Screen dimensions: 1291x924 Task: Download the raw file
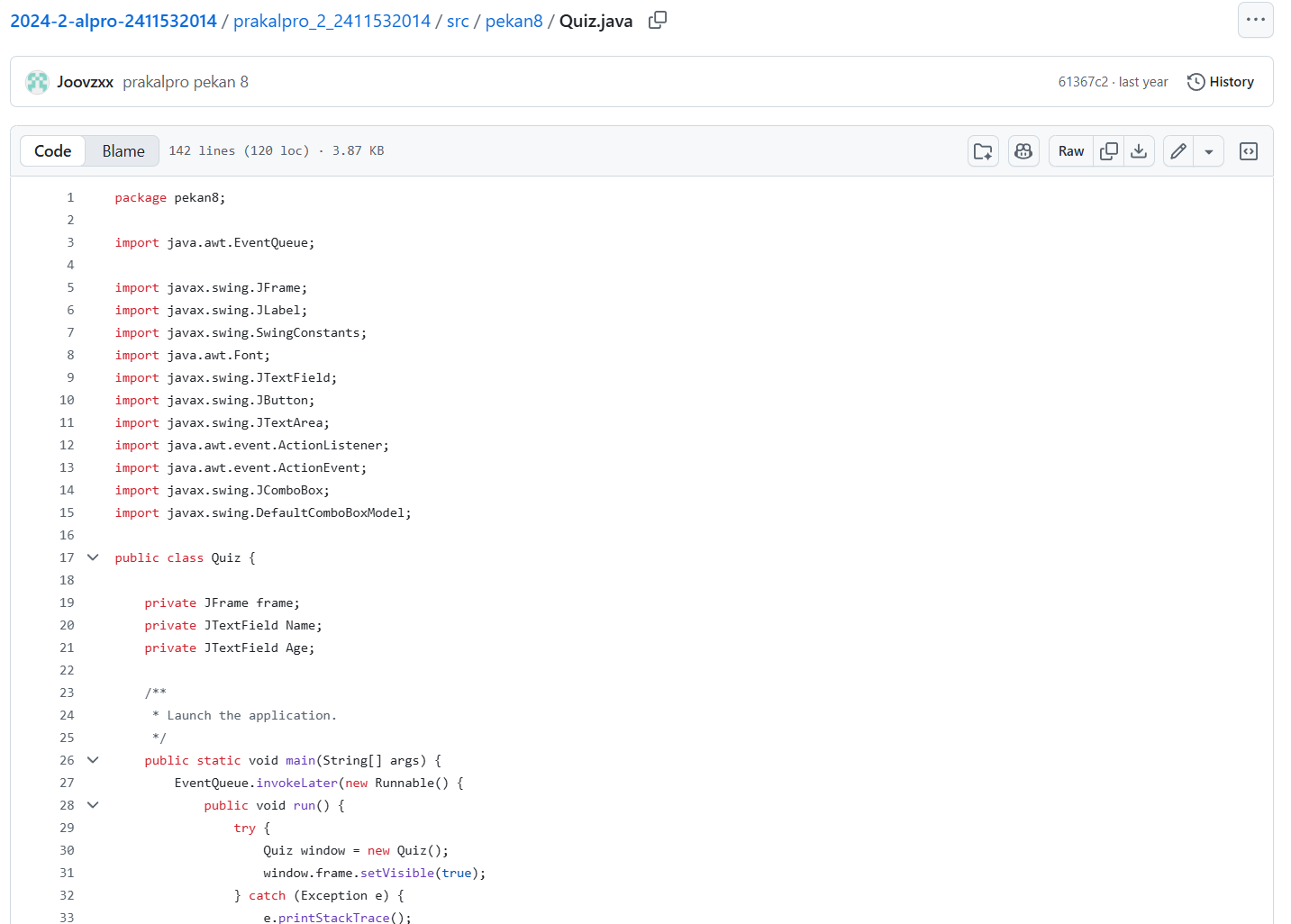(1139, 151)
